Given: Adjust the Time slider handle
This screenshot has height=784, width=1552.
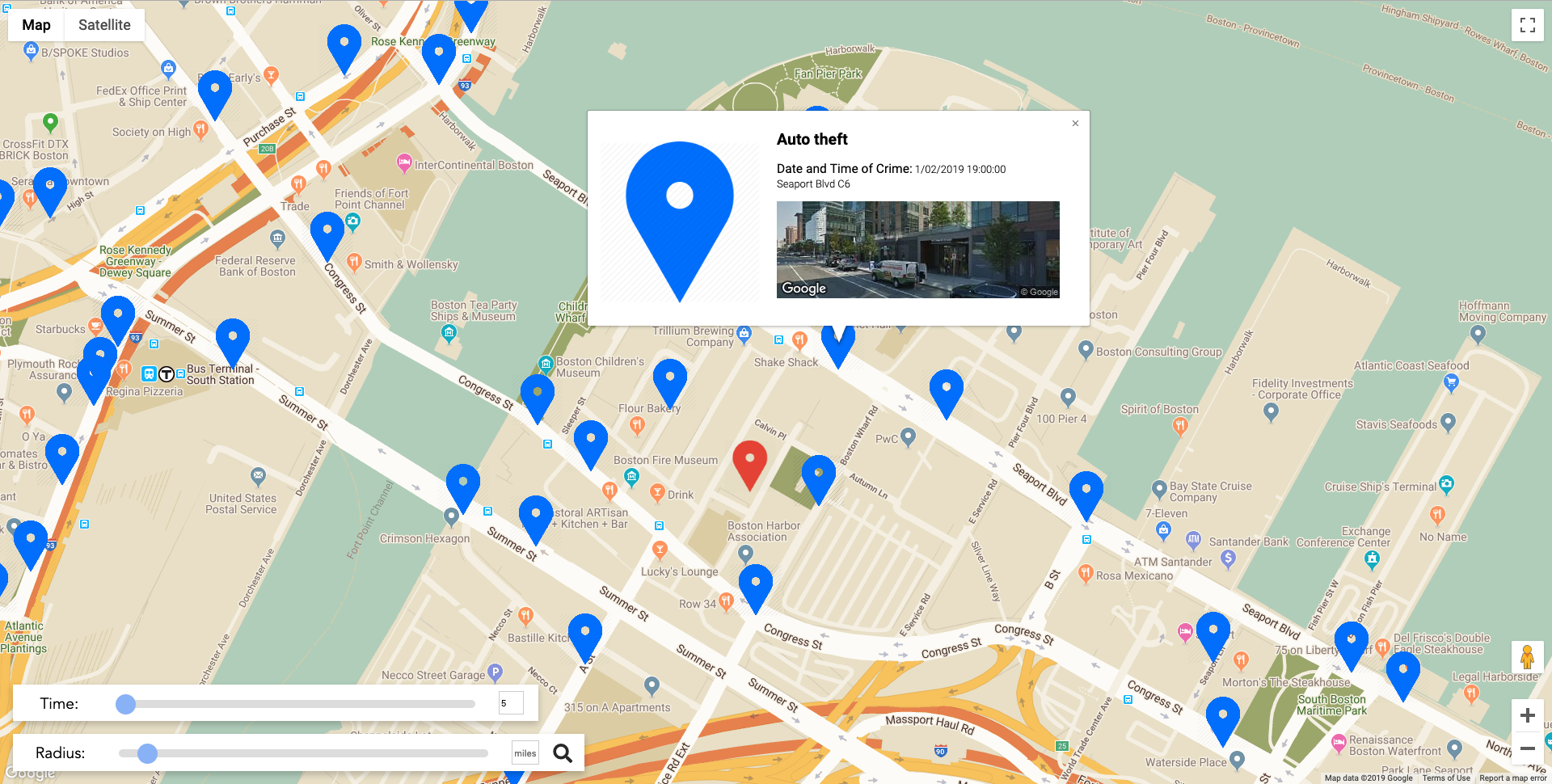Looking at the screenshot, I should coord(125,704).
